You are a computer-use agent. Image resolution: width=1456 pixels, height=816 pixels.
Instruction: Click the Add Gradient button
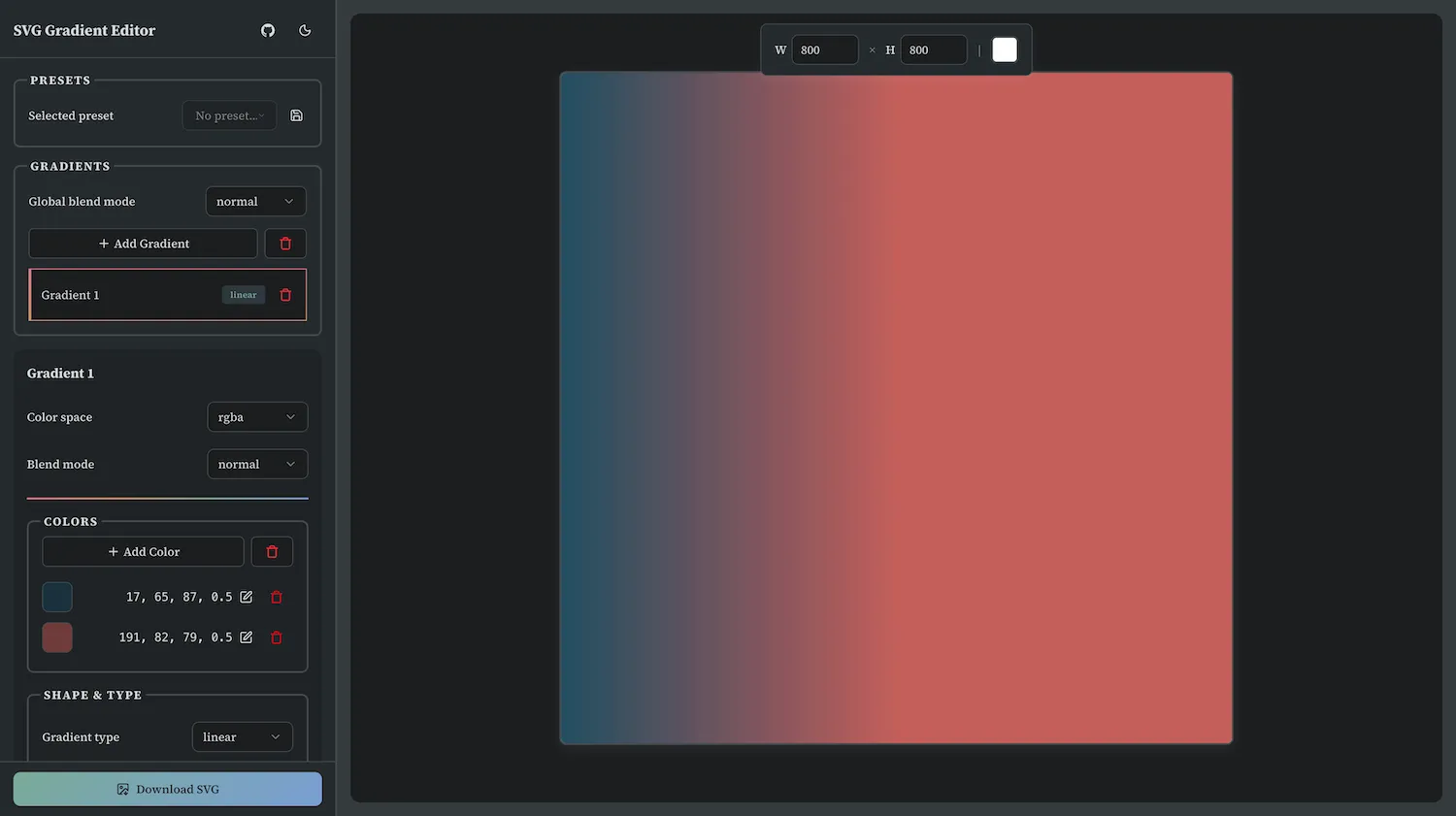point(143,243)
